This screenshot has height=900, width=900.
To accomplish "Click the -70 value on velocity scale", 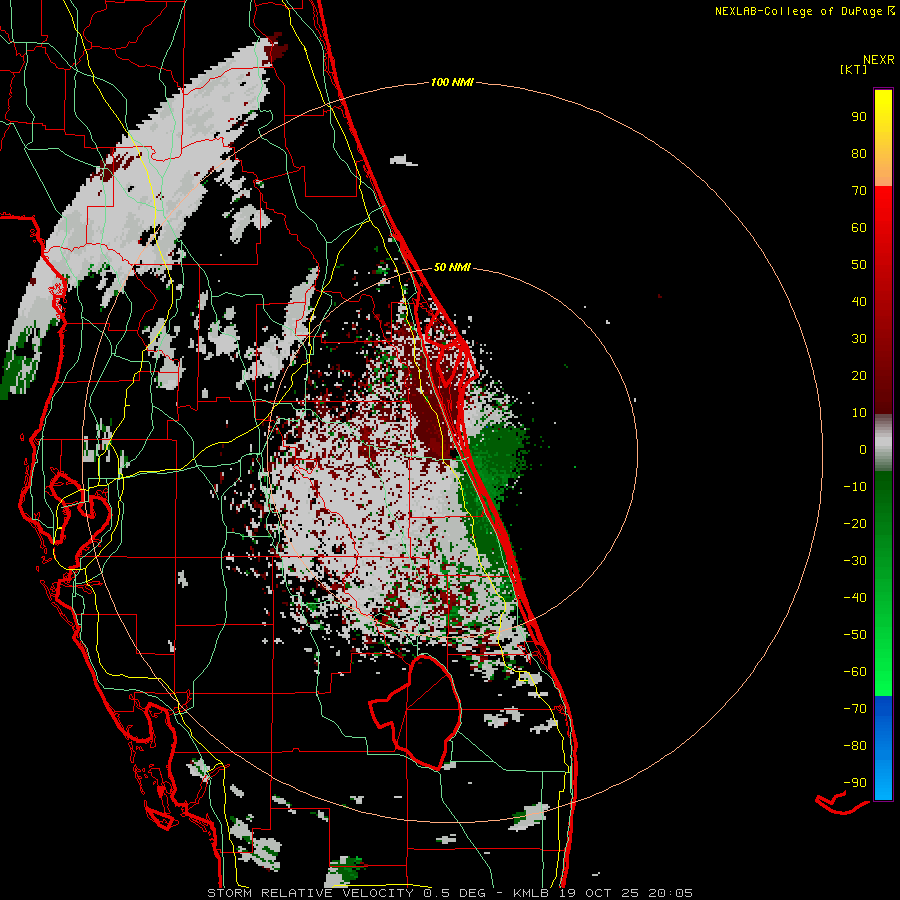I will click(x=855, y=709).
